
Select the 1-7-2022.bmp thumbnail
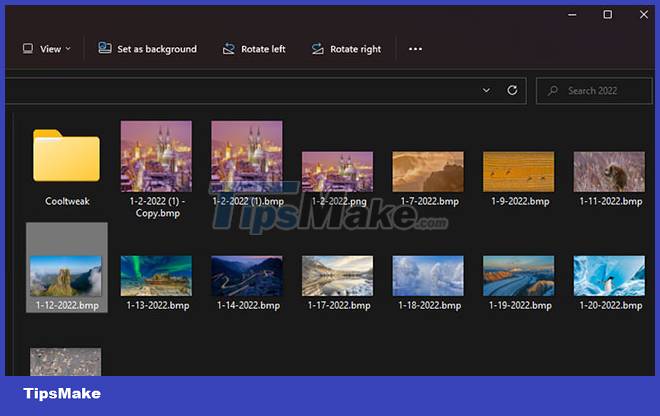pyautogui.click(x=428, y=172)
